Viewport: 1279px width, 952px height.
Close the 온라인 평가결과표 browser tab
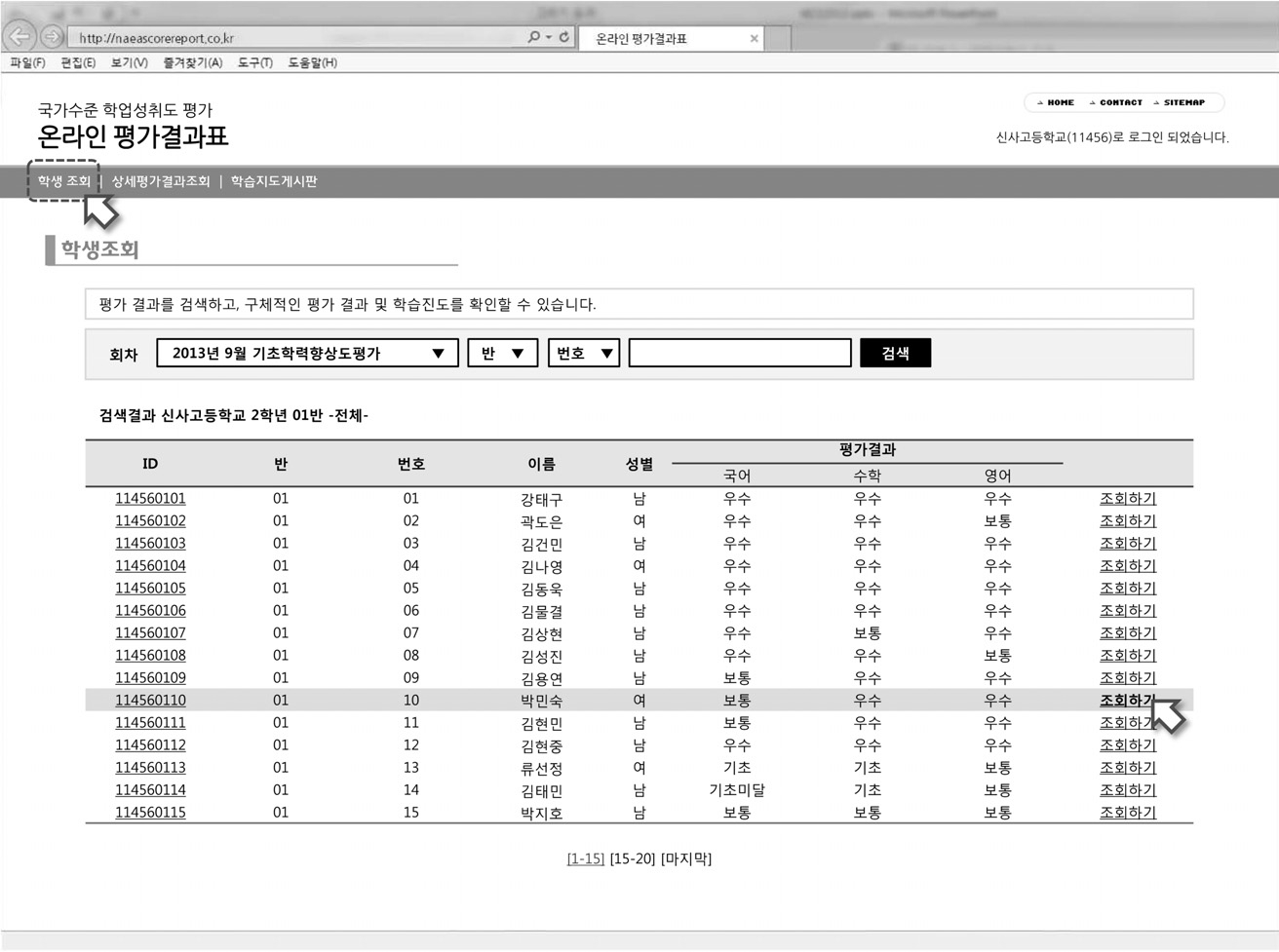click(x=754, y=39)
